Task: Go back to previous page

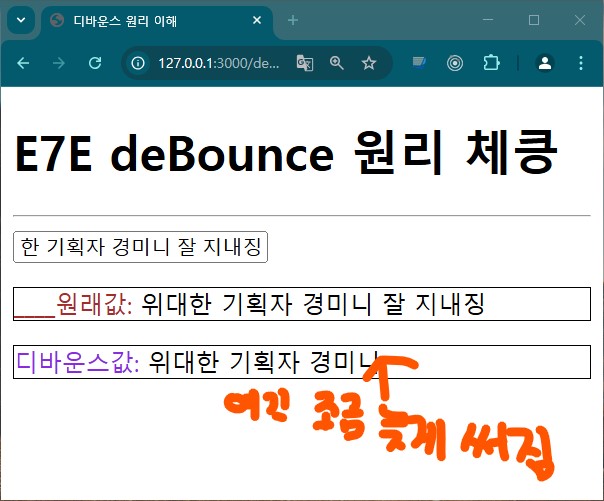Action: click(23, 63)
